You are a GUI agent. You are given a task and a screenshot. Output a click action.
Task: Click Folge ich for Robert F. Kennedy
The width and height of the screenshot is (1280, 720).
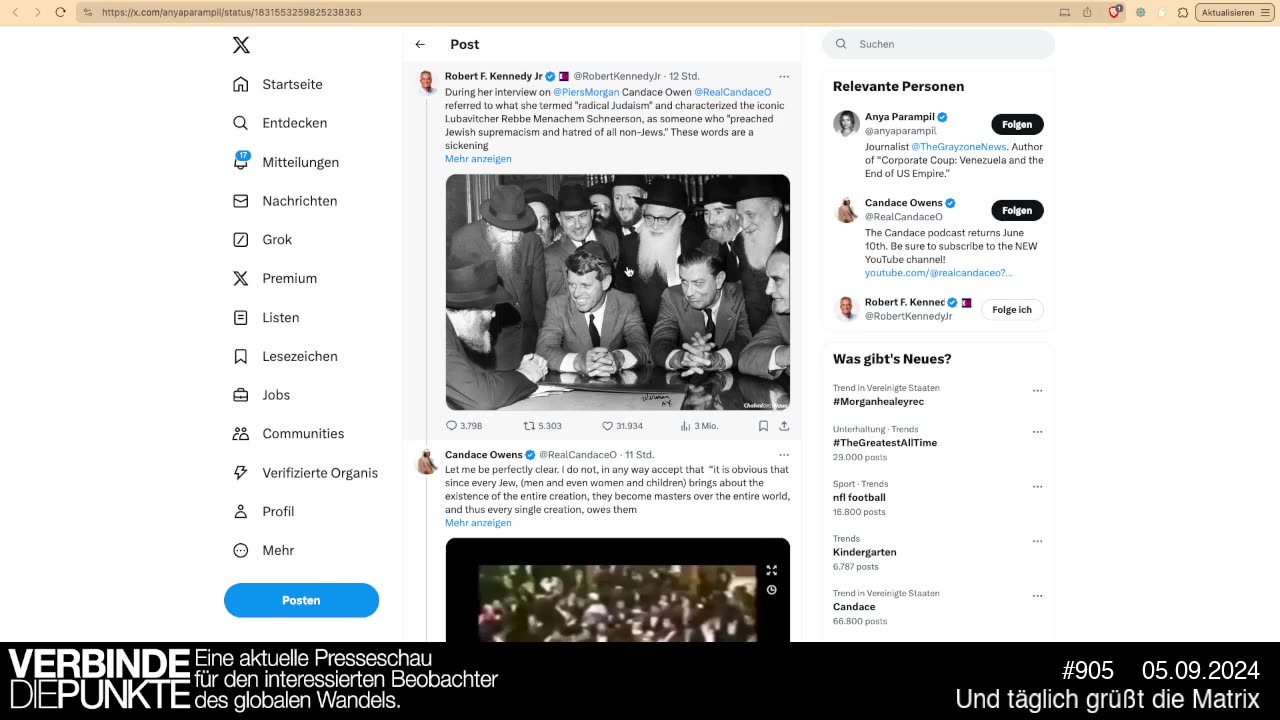pos(1012,310)
